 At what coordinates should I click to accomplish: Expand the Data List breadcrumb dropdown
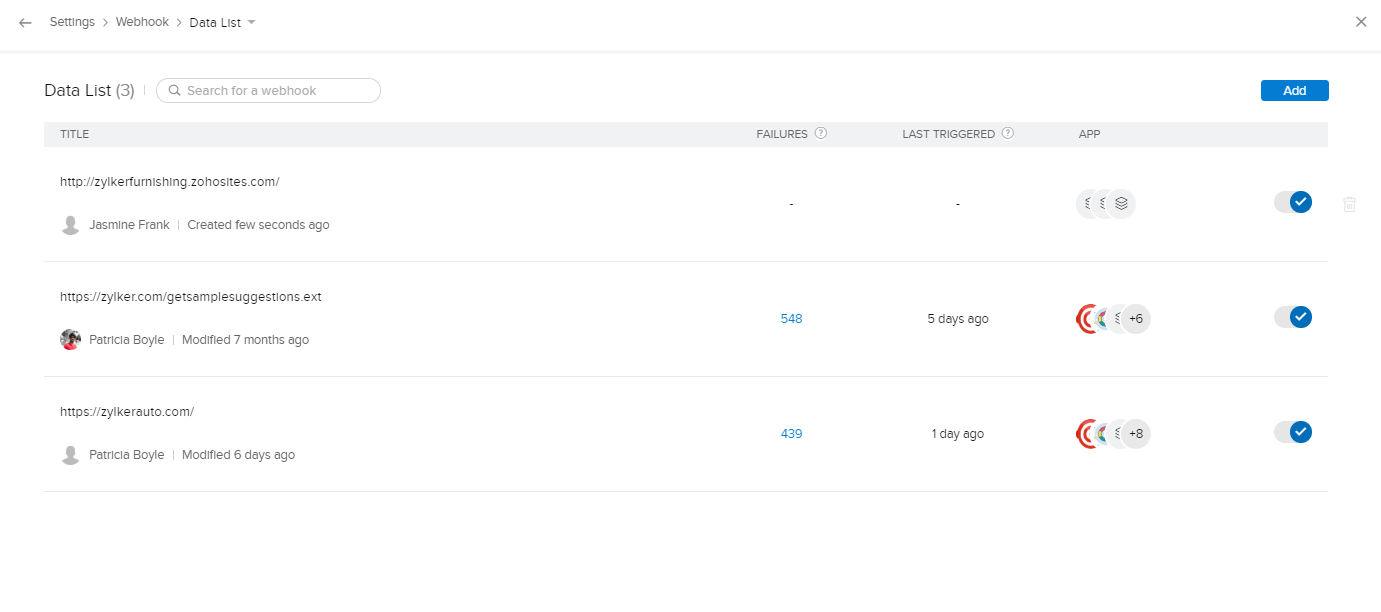(251, 22)
